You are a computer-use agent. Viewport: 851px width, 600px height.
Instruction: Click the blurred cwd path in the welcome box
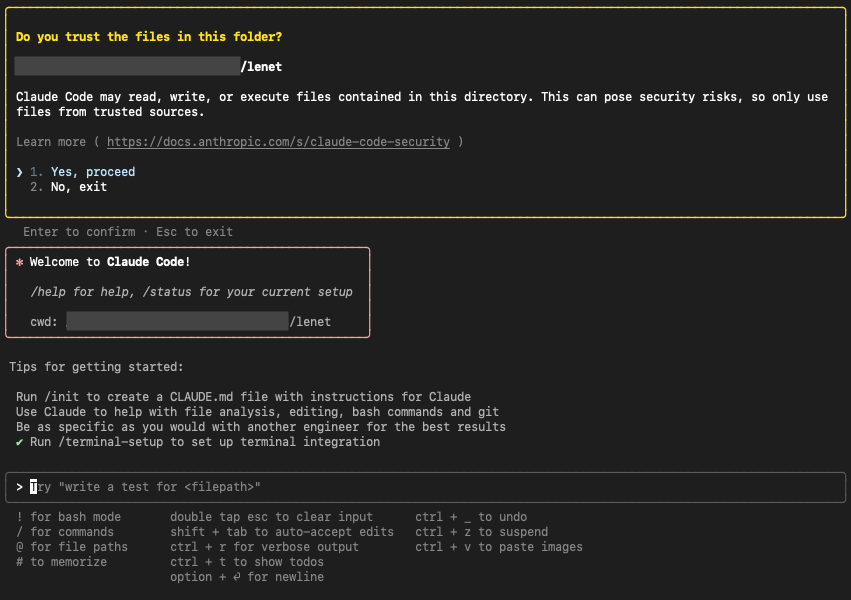(x=178, y=321)
